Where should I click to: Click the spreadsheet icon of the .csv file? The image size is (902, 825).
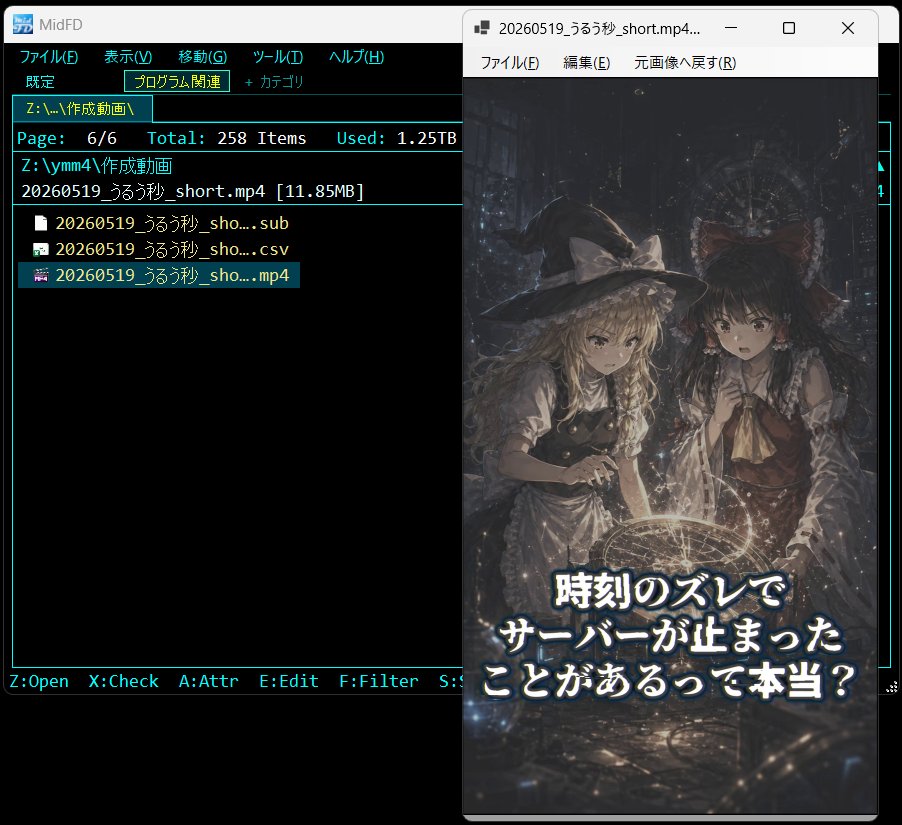pos(41,249)
